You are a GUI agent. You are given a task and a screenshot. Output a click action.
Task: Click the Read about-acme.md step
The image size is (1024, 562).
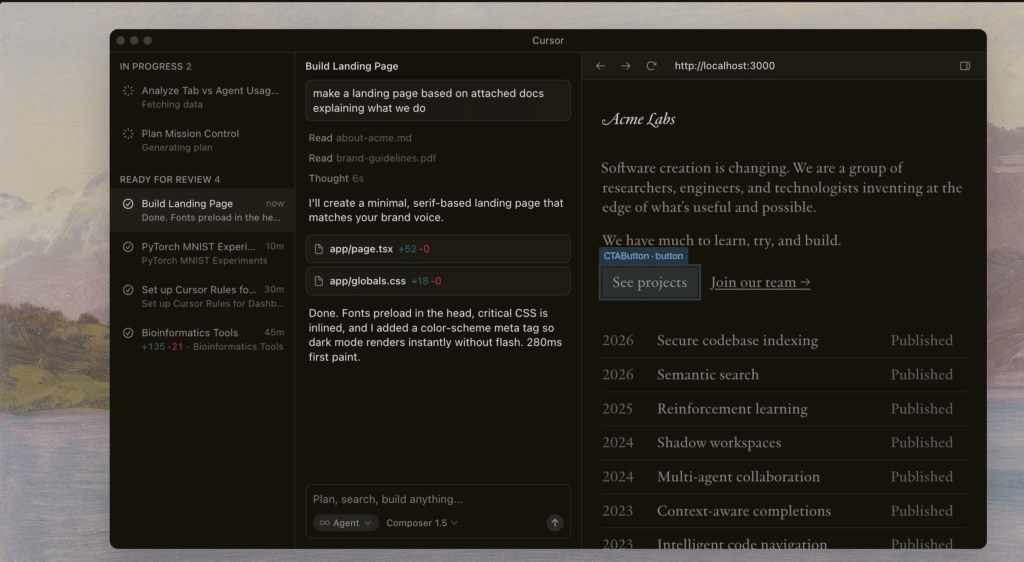(x=360, y=138)
